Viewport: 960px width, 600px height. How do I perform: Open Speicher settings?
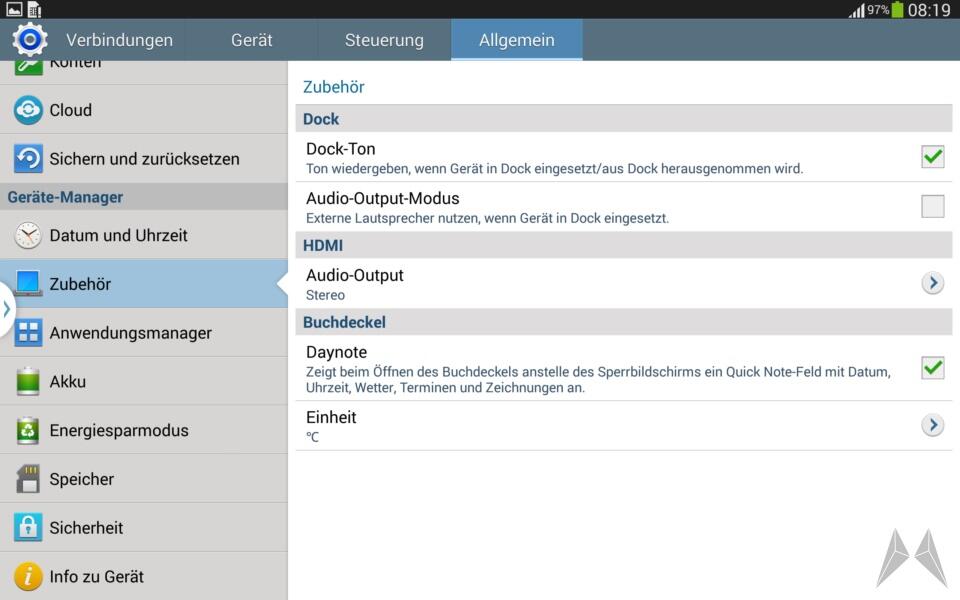pyautogui.click(x=144, y=479)
